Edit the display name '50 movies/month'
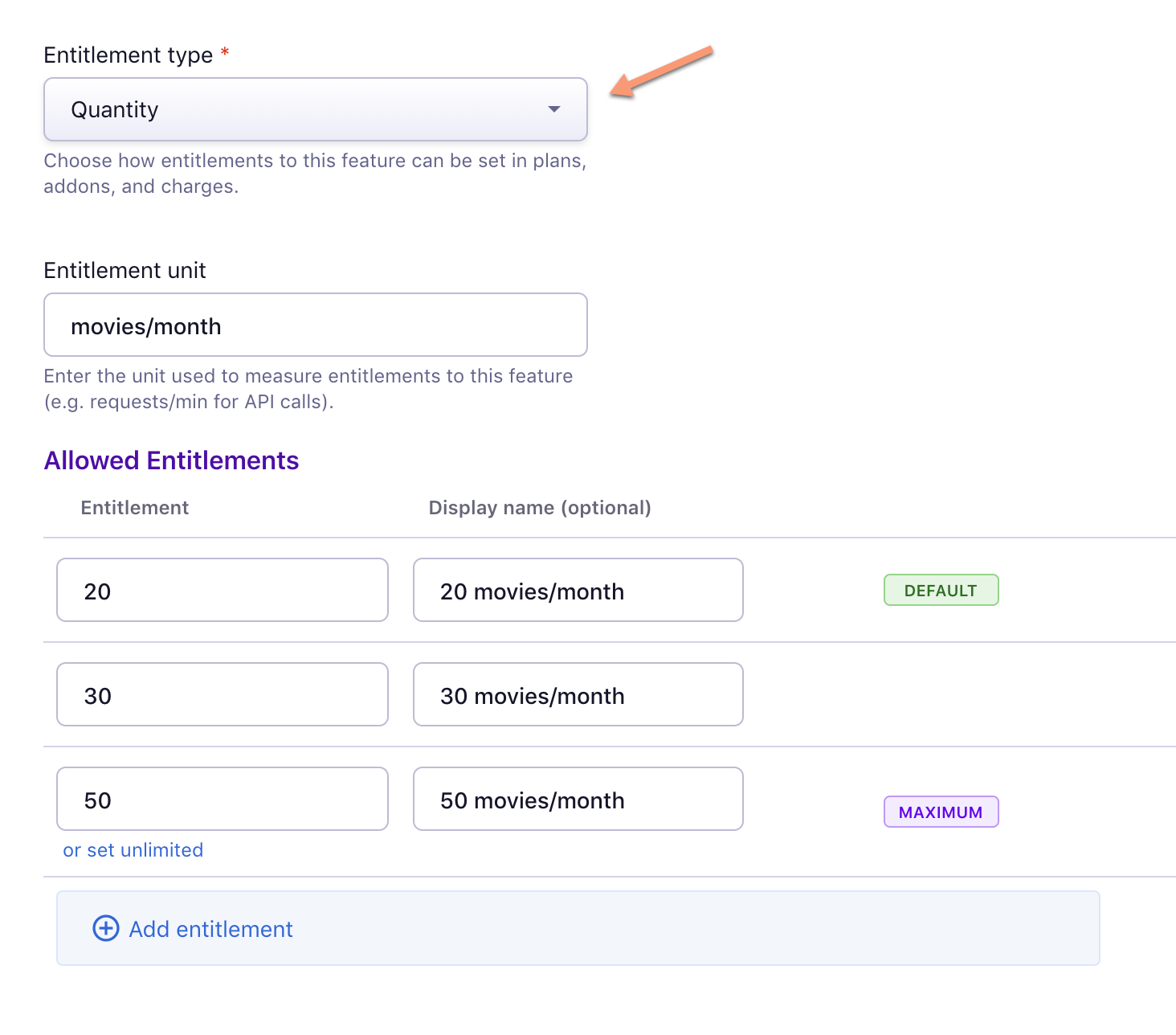This screenshot has width=1176, height=1035. (578, 799)
